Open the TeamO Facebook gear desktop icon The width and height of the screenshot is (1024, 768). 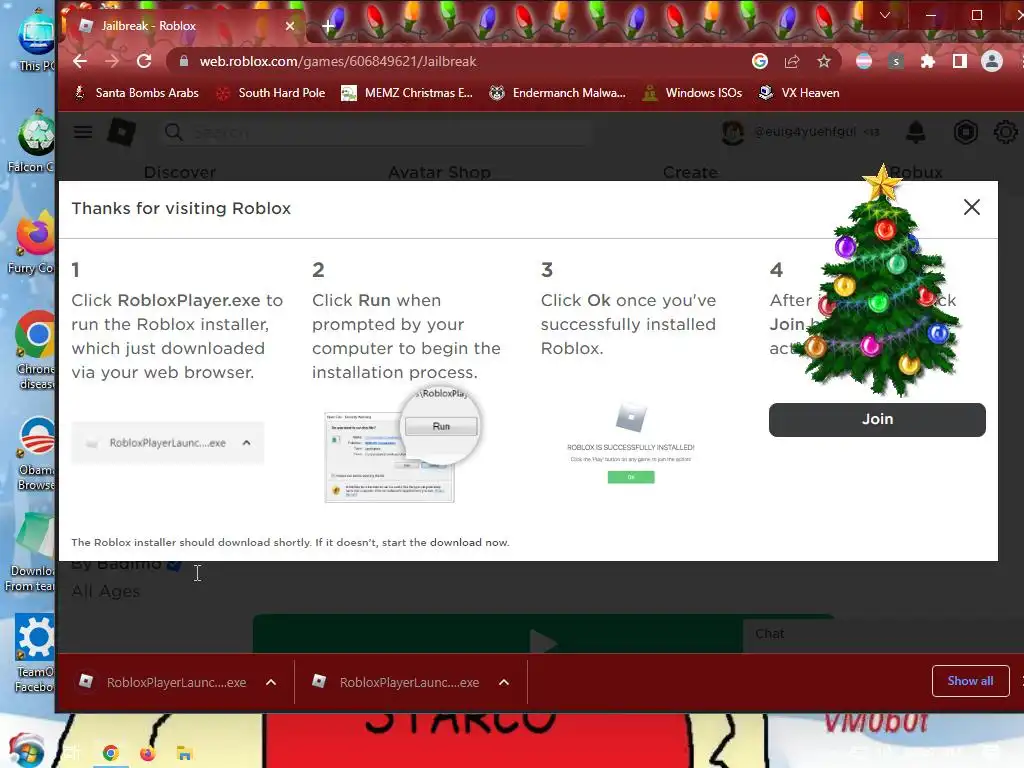pyautogui.click(x=34, y=653)
